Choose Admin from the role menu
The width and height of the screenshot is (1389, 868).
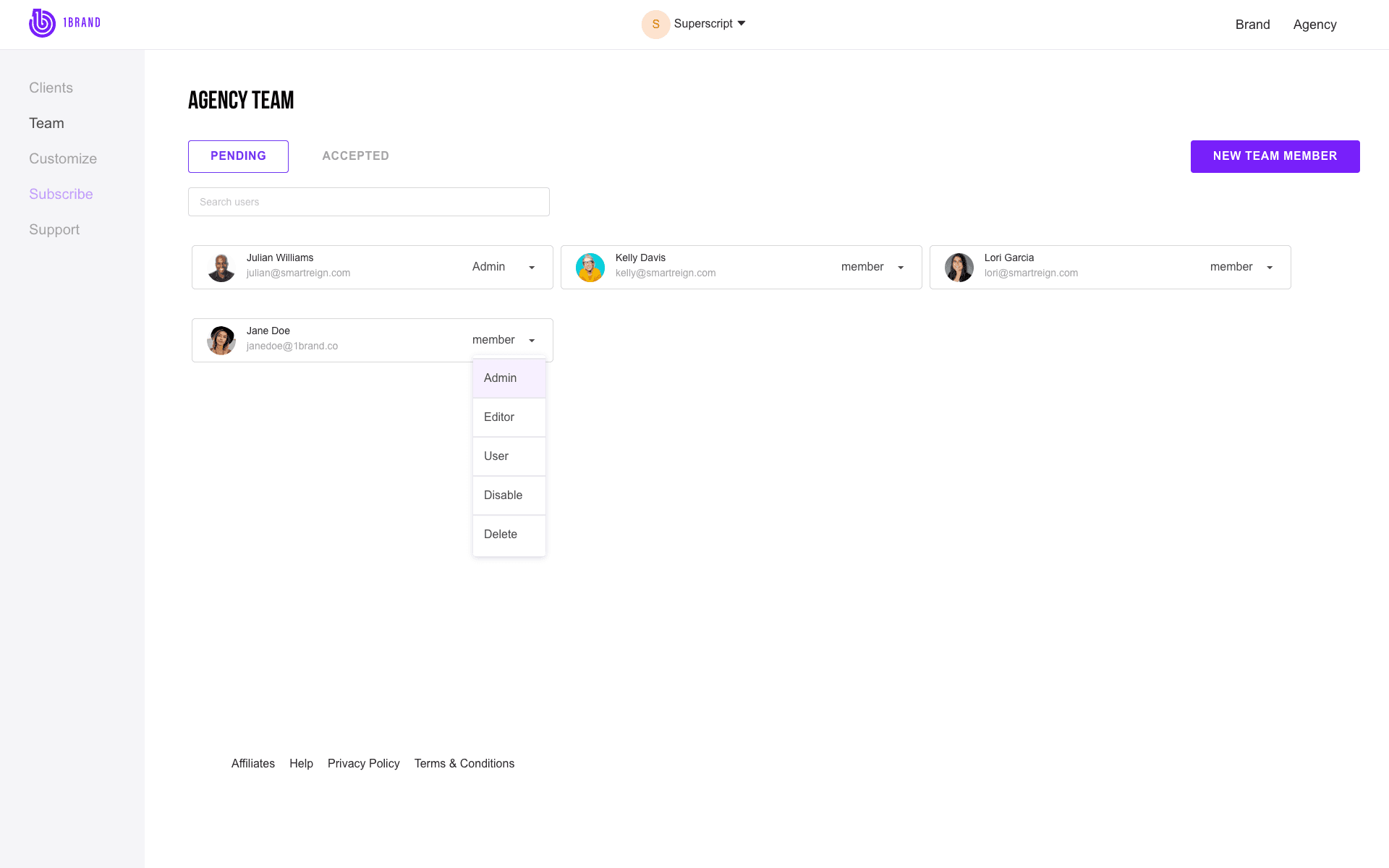pos(509,378)
